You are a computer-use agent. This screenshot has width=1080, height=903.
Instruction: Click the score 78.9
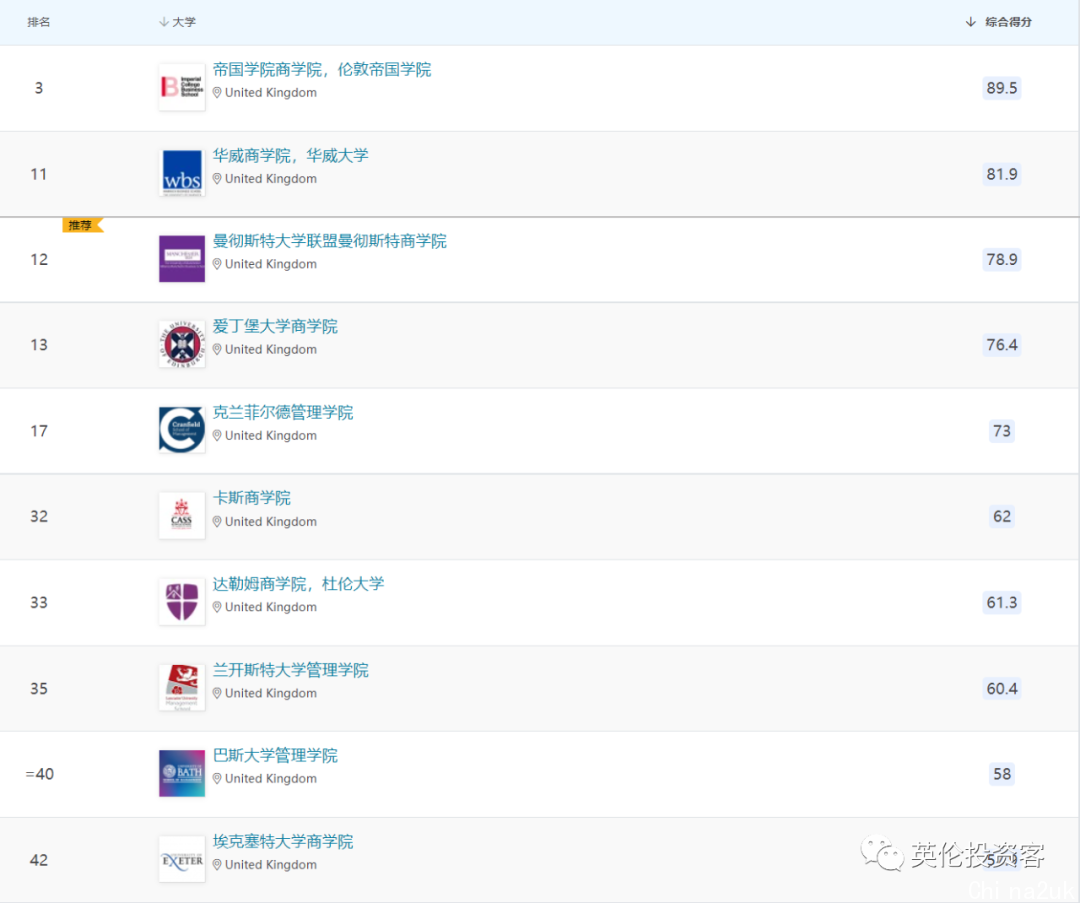[x=1001, y=260]
